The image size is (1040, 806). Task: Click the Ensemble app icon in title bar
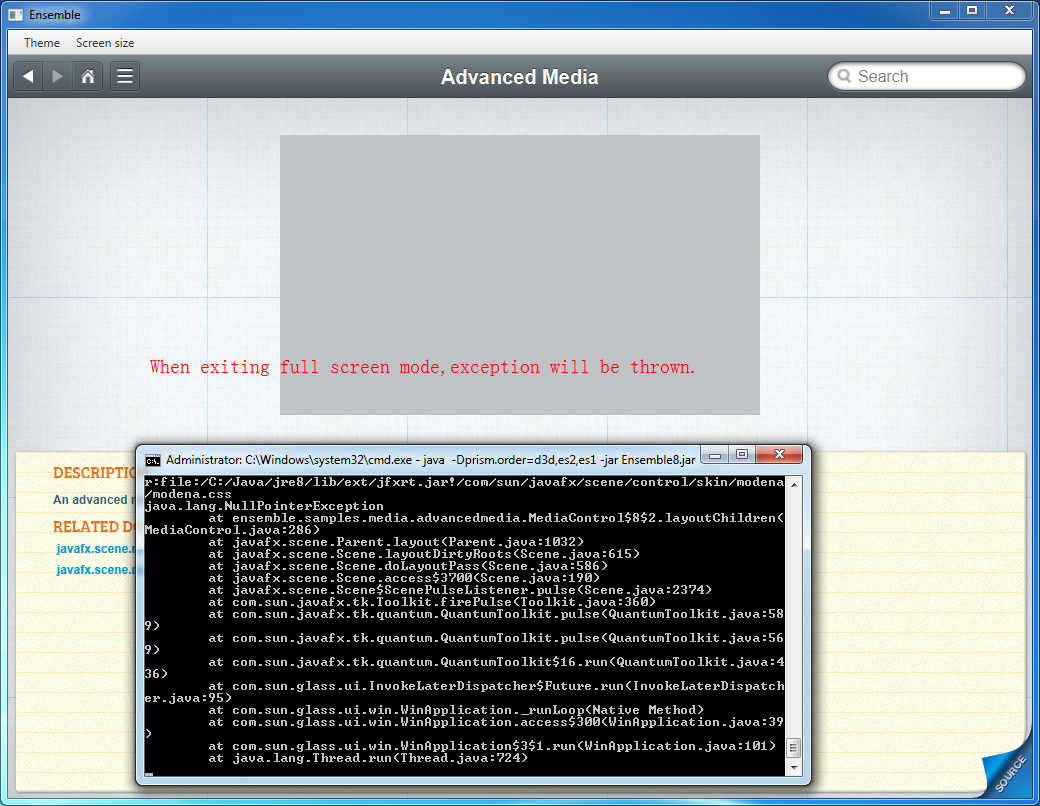[x=15, y=15]
